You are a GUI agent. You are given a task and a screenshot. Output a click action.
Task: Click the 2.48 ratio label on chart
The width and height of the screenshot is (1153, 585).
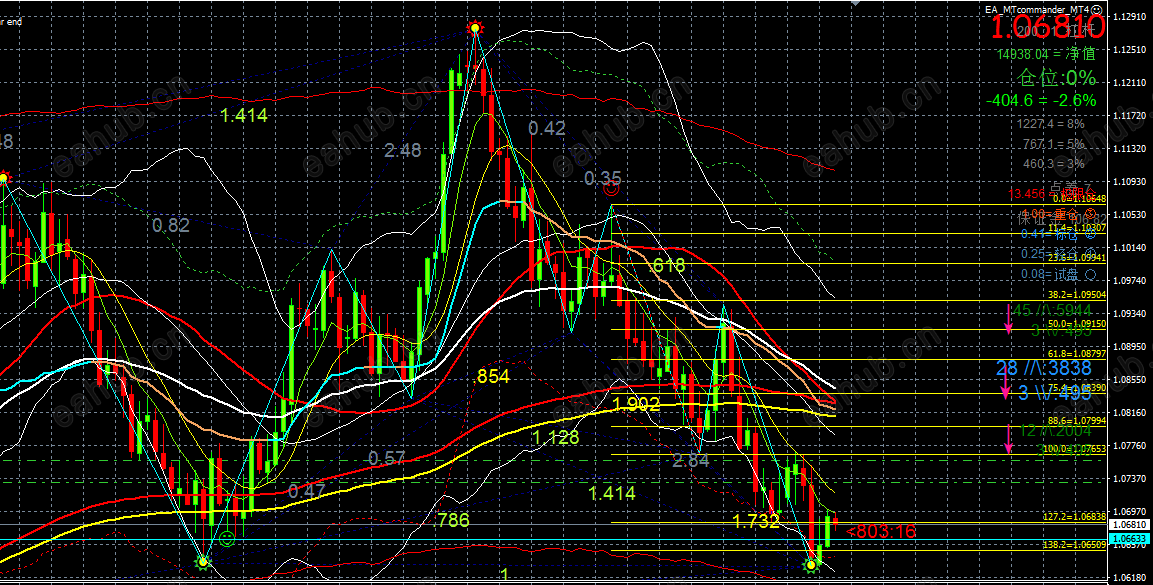click(403, 151)
